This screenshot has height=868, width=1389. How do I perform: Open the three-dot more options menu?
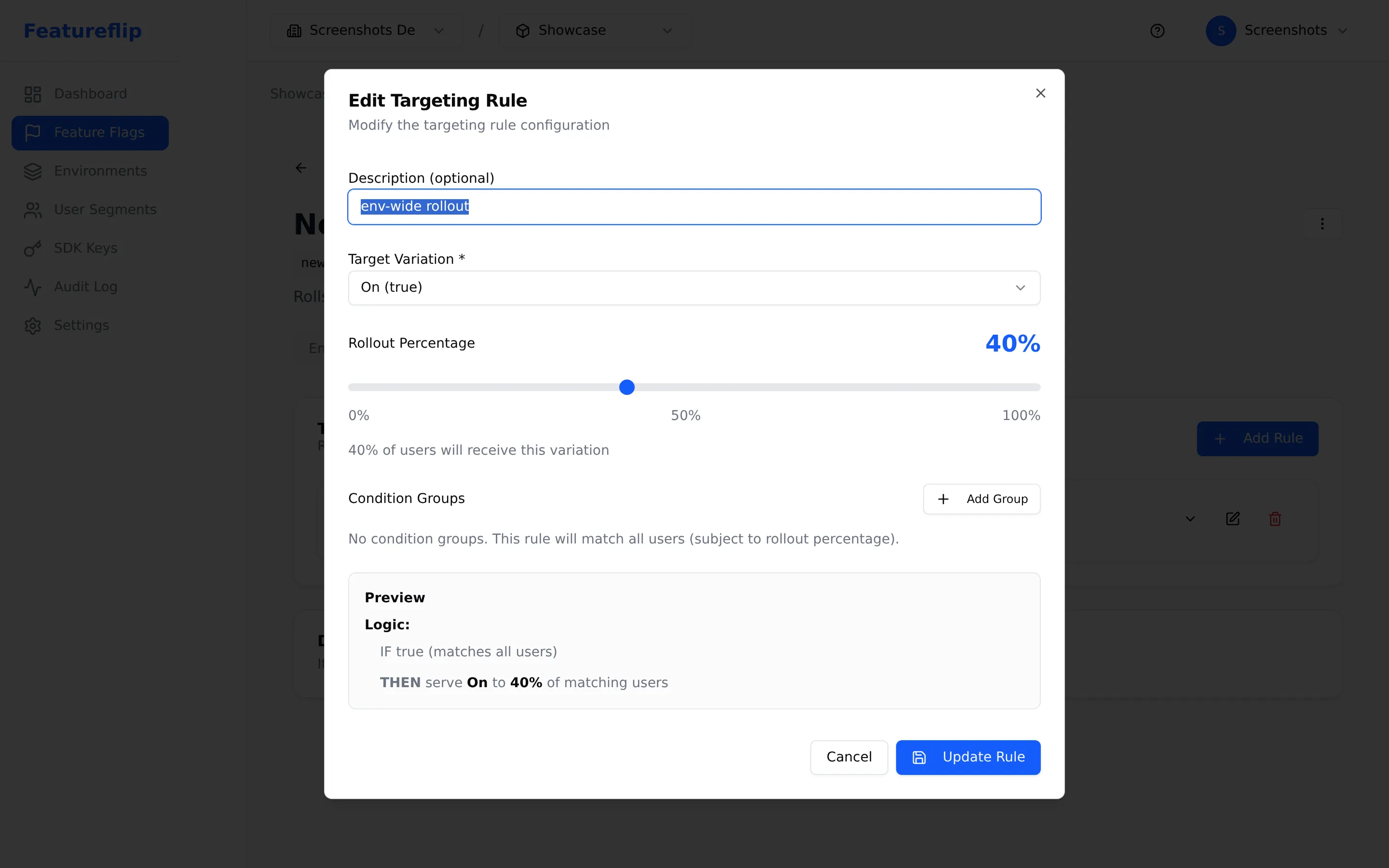tap(1322, 224)
